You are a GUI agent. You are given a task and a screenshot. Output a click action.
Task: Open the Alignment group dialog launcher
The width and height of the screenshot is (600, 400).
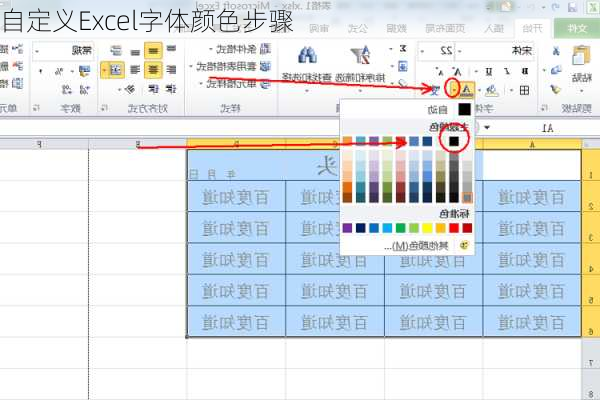[x=103, y=109]
